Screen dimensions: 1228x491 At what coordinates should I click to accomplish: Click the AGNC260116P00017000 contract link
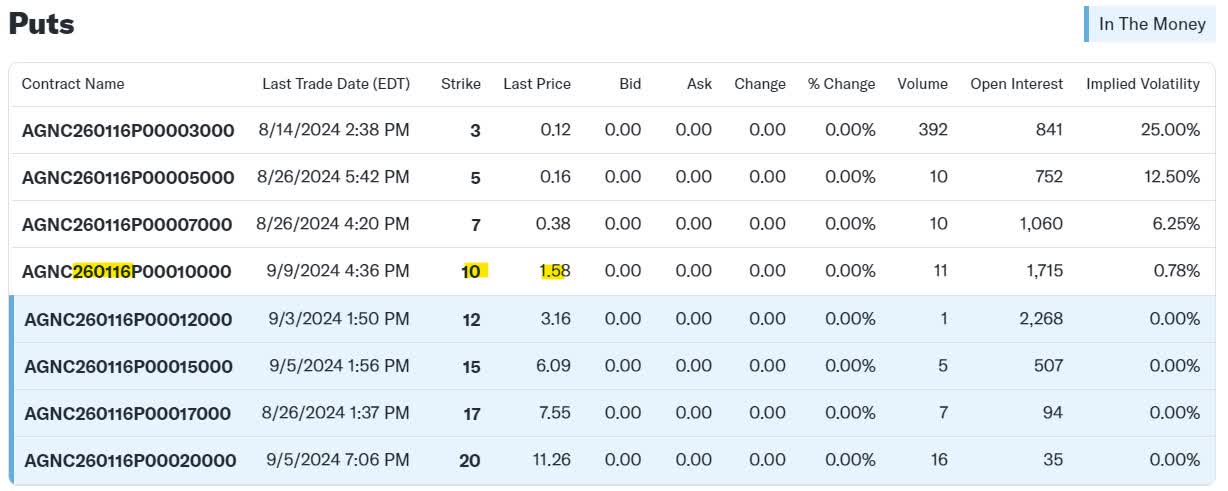tap(128, 413)
